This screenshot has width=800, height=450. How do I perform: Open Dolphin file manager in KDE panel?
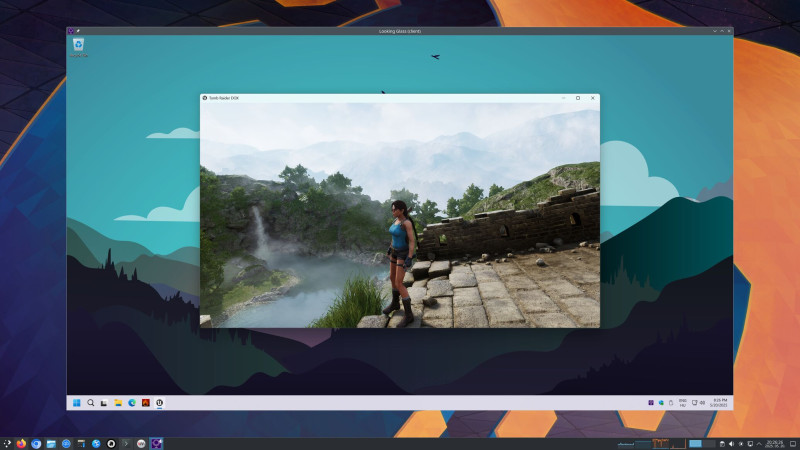[x=51, y=444]
